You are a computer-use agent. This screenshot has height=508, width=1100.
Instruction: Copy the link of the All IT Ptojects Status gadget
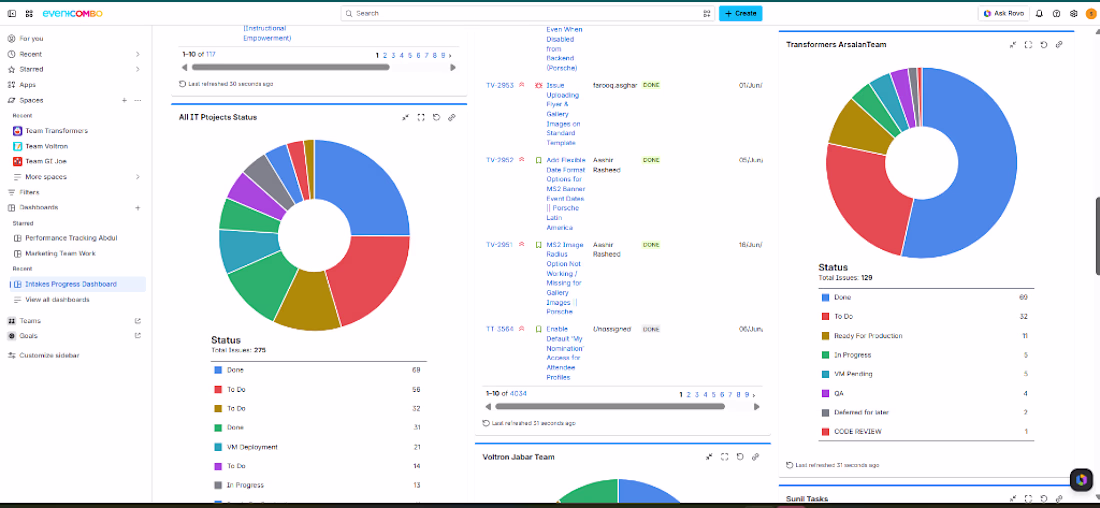point(452,117)
